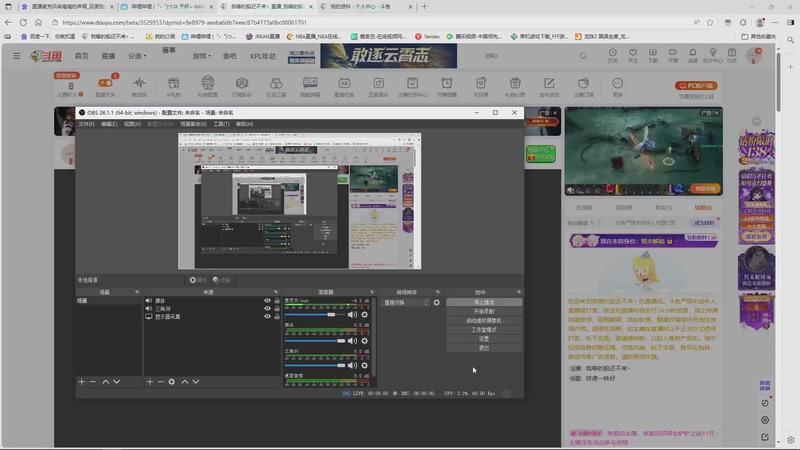Image resolution: width=800 pixels, height=450 pixels.
Task: Click the browser address bar
Action: coord(372,22)
